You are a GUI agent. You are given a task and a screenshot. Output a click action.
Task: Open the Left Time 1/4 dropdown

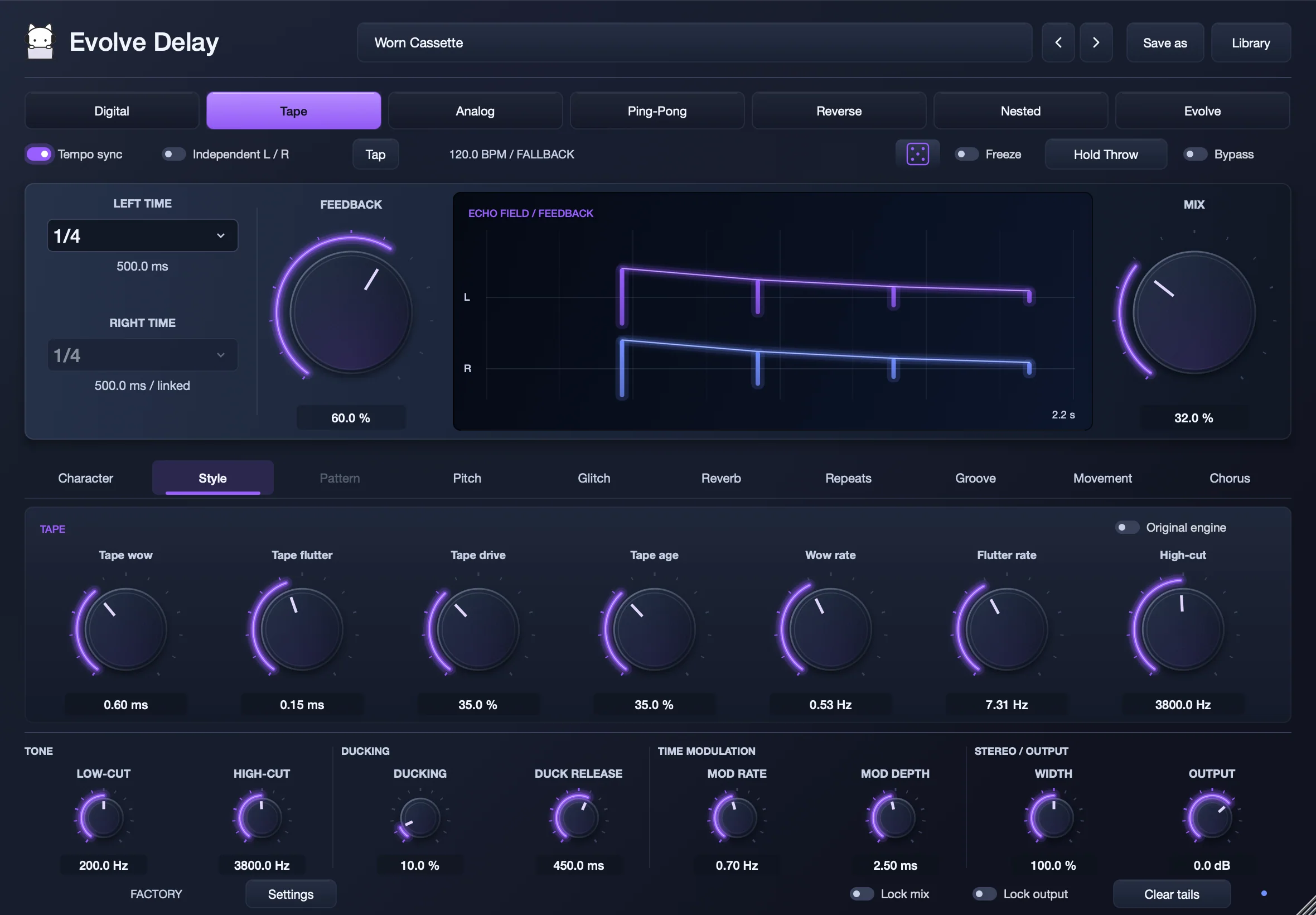point(142,235)
